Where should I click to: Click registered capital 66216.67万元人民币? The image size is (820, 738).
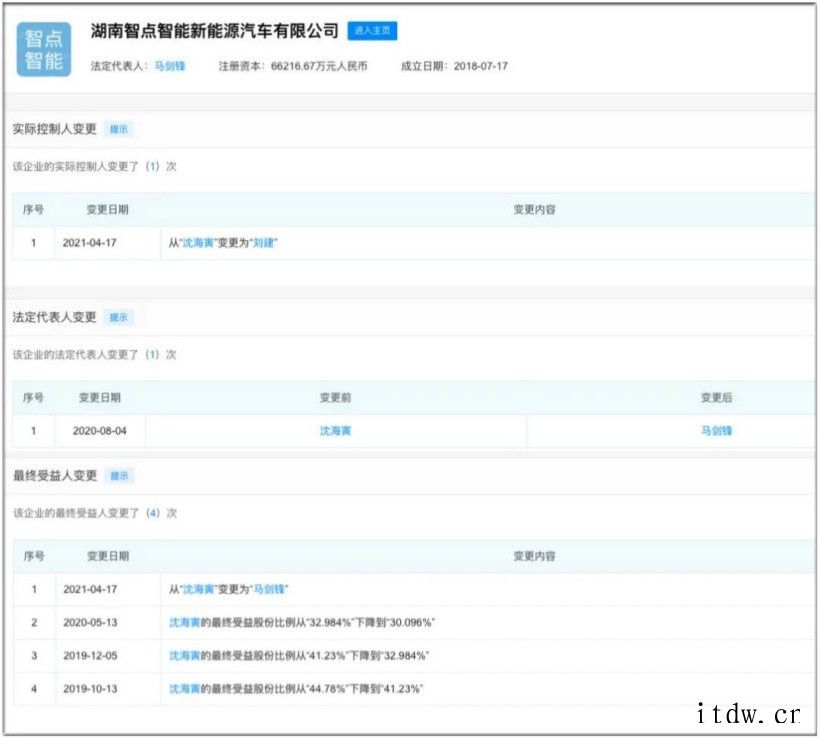(319, 66)
